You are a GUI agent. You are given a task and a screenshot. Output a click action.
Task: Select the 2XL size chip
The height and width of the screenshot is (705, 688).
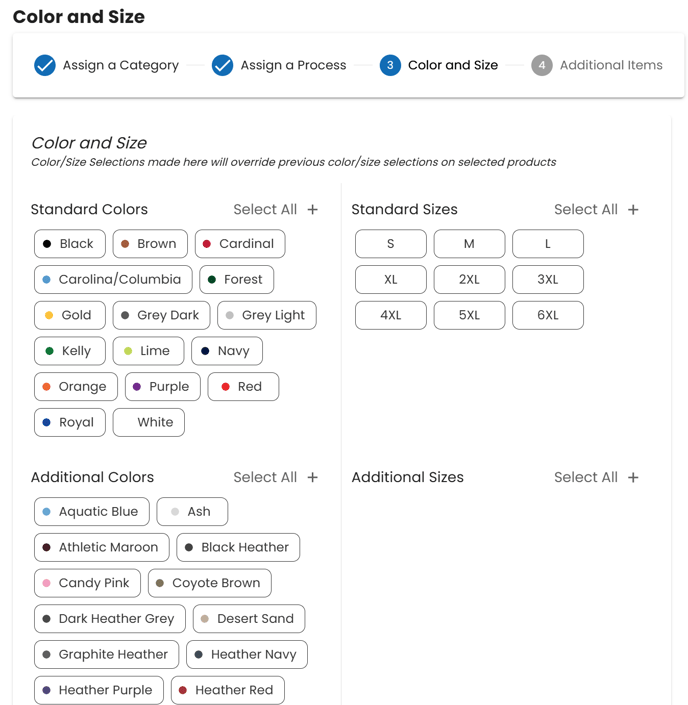point(469,280)
